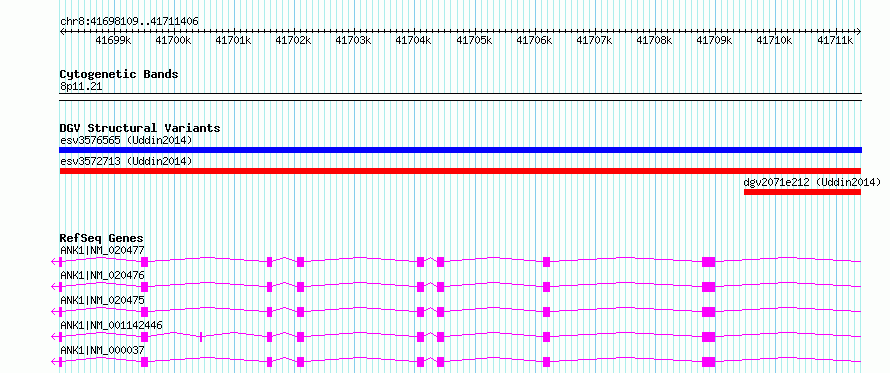Click the left arrow end of NM_020477
The width and height of the screenshot is (890, 373).
[54, 262]
